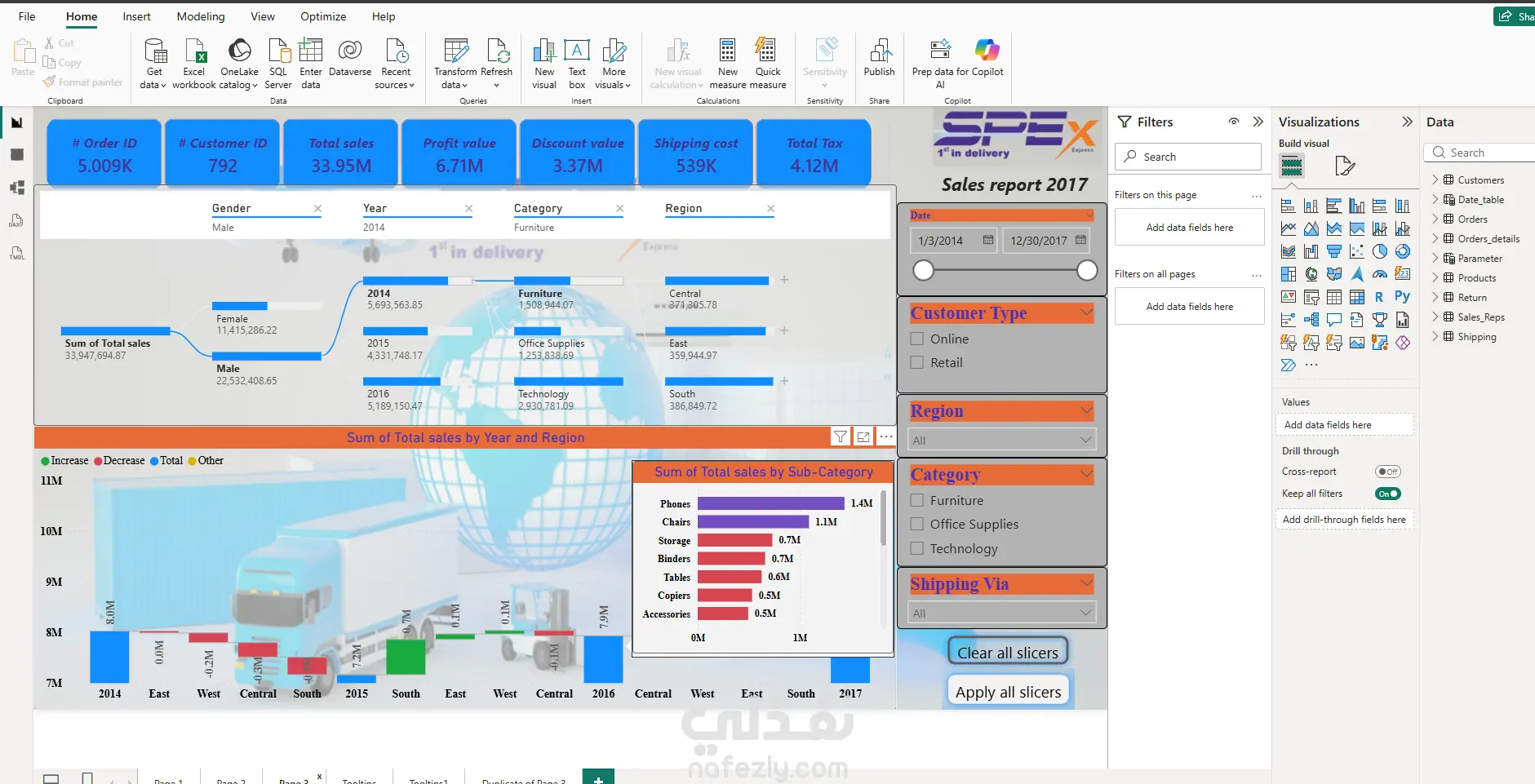Image resolution: width=1535 pixels, height=784 pixels.
Task: Open the Help ribbon tab
Action: click(x=384, y=16)
